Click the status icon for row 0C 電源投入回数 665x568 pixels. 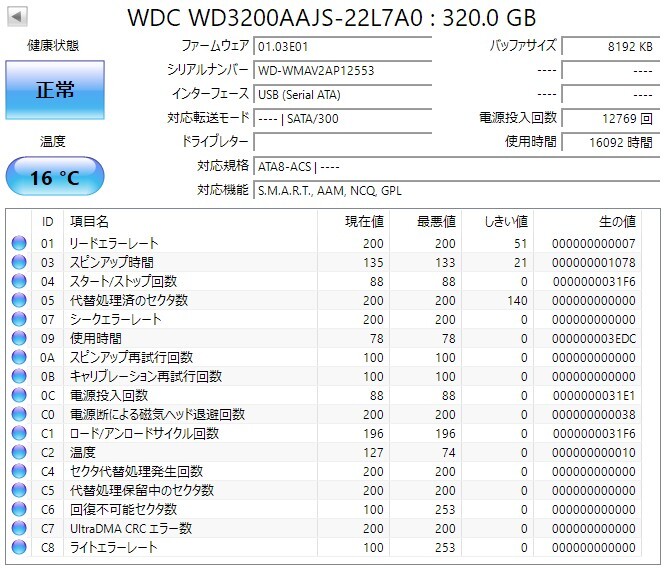pyautogui.click(x=19, y=395)
